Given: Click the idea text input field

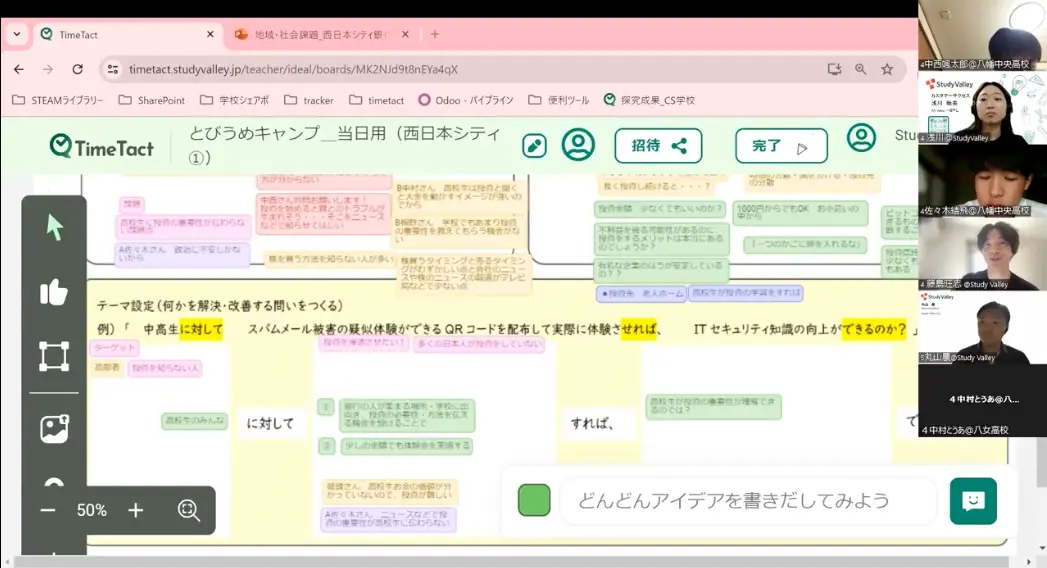Looking at the screenshot, I should (x=740, y=500).
